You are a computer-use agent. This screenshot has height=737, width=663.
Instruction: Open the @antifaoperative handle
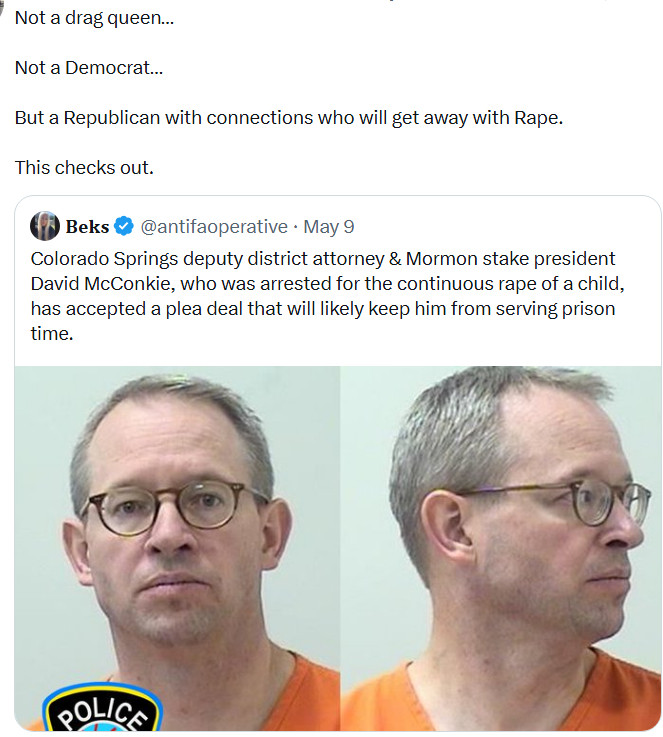pyautogui.click(x=214, y=227)
